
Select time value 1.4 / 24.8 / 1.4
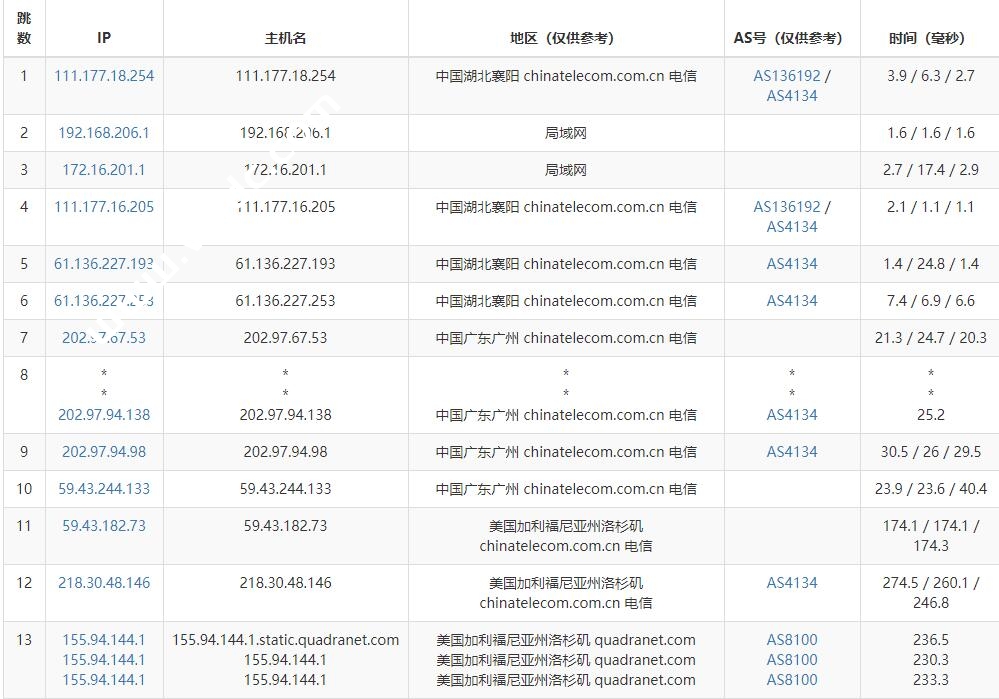pyautogui.click(x=931, y=264)
